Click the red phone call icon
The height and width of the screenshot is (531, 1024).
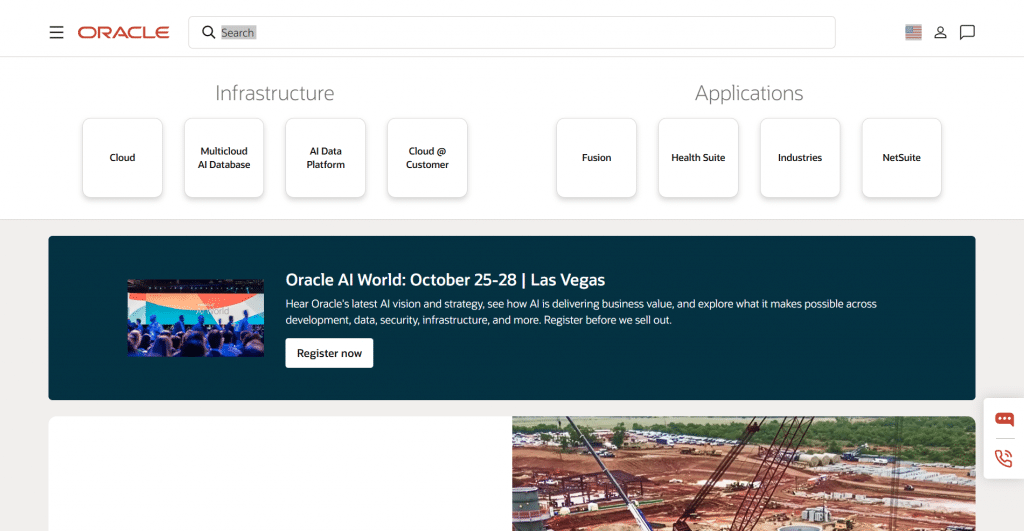[1004, 458]
